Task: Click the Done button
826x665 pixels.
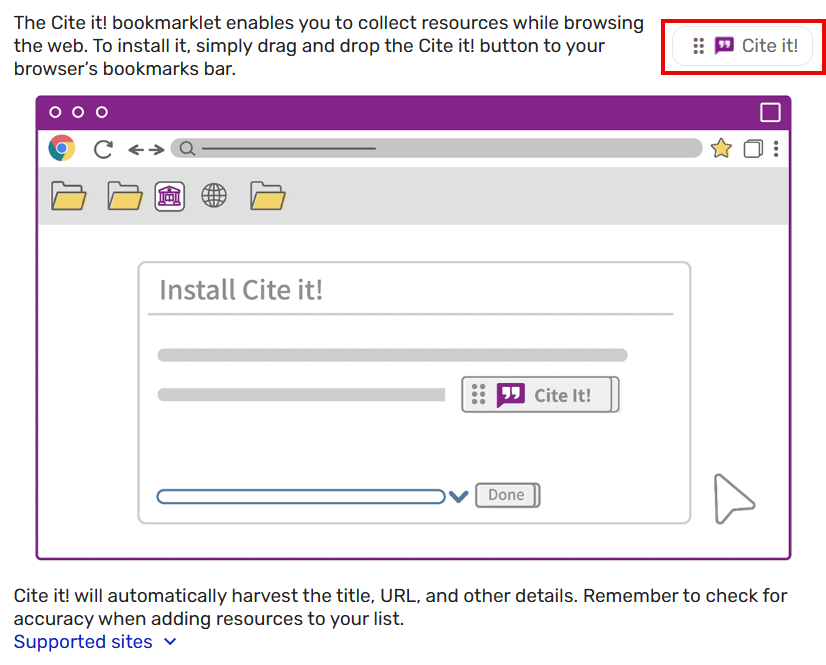Action: pyautogui.click(x=507, y=495)
